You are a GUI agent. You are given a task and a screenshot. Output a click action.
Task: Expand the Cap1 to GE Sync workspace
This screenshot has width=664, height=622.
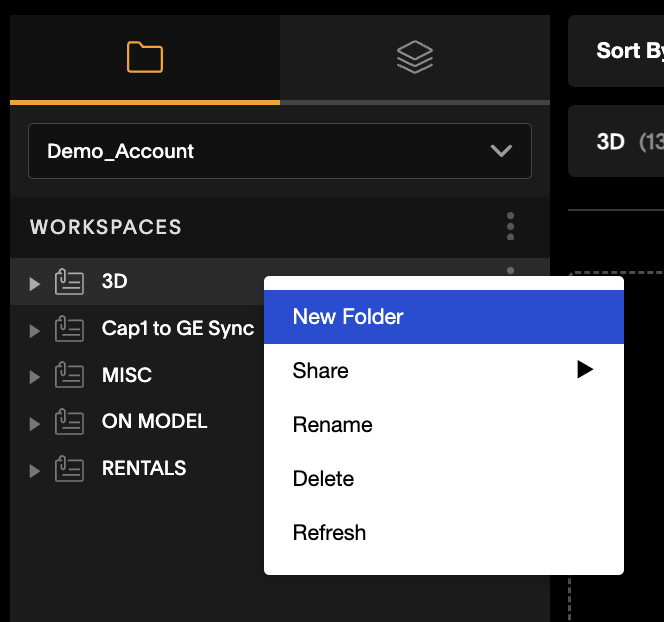[34, 330]
